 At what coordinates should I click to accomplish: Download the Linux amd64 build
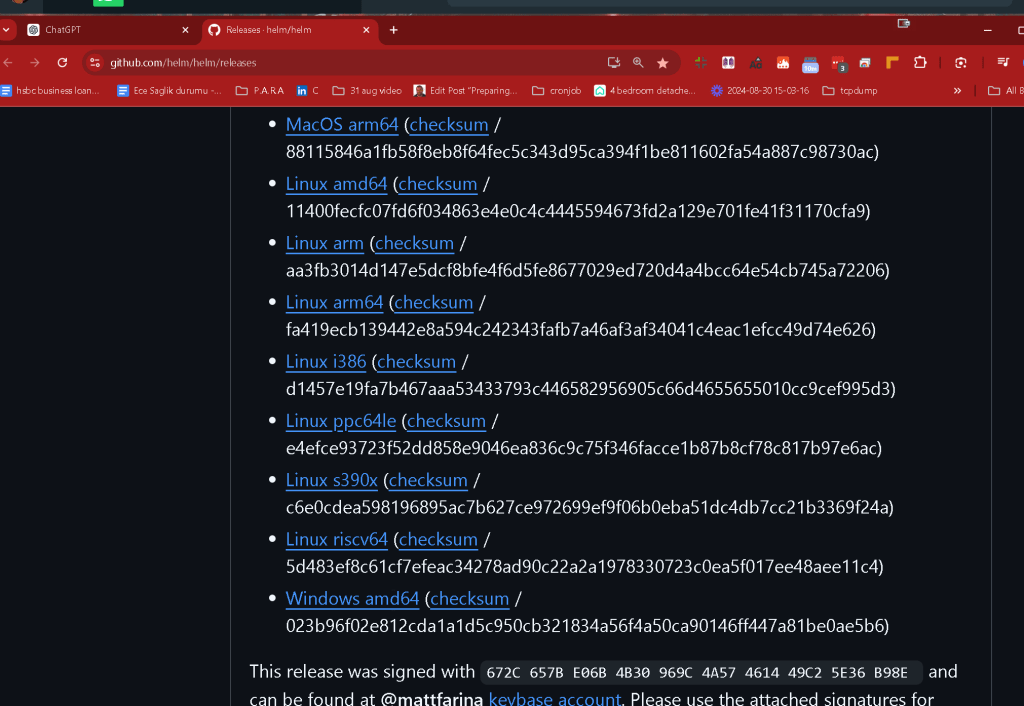(x=336, y=184)
